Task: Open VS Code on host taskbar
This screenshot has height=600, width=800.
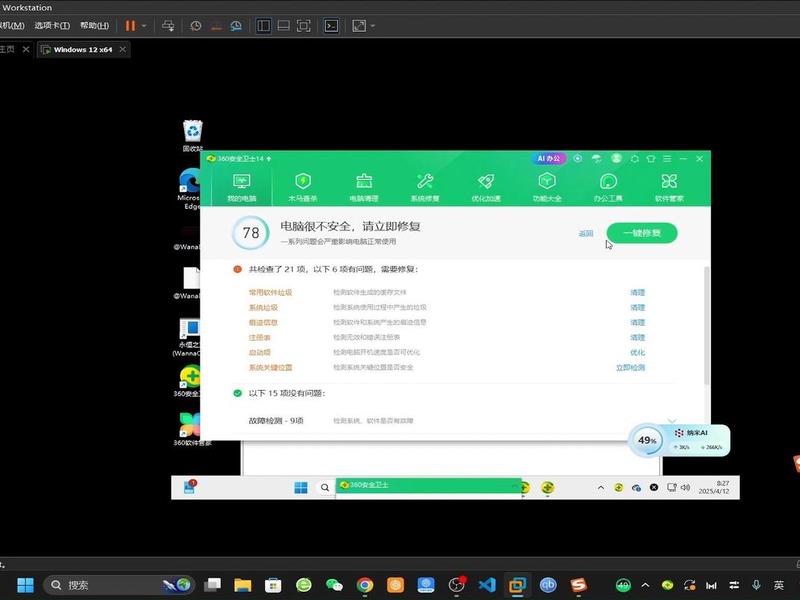Action: pos(487,585)
